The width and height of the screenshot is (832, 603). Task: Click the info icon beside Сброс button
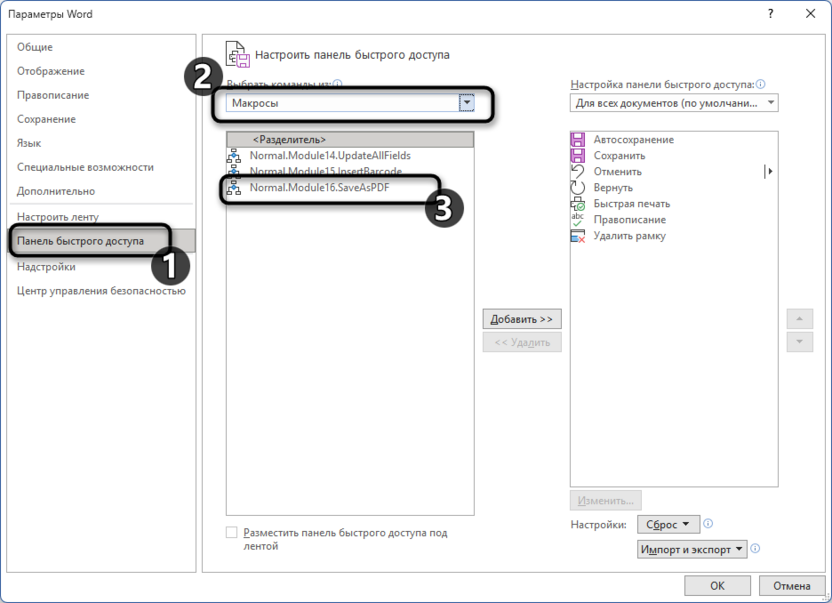point(708,524)
